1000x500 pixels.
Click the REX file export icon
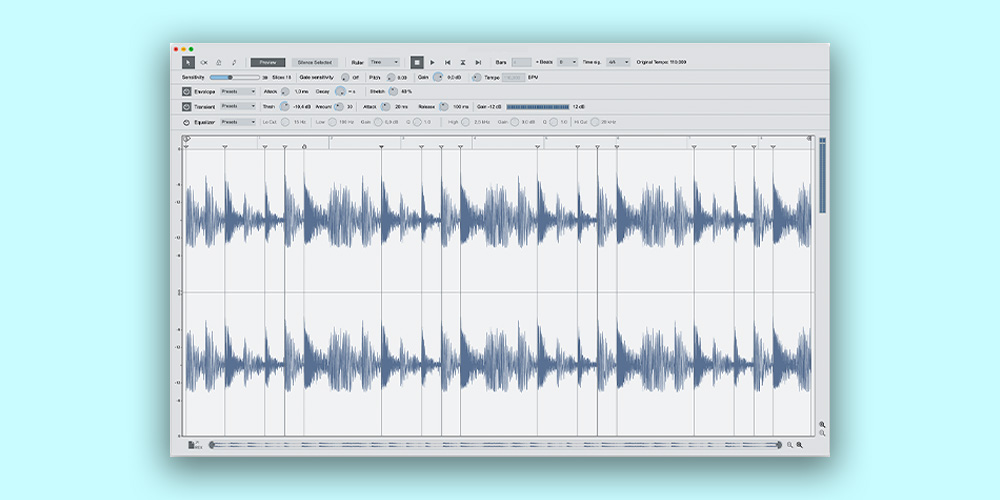coord(194,444)
